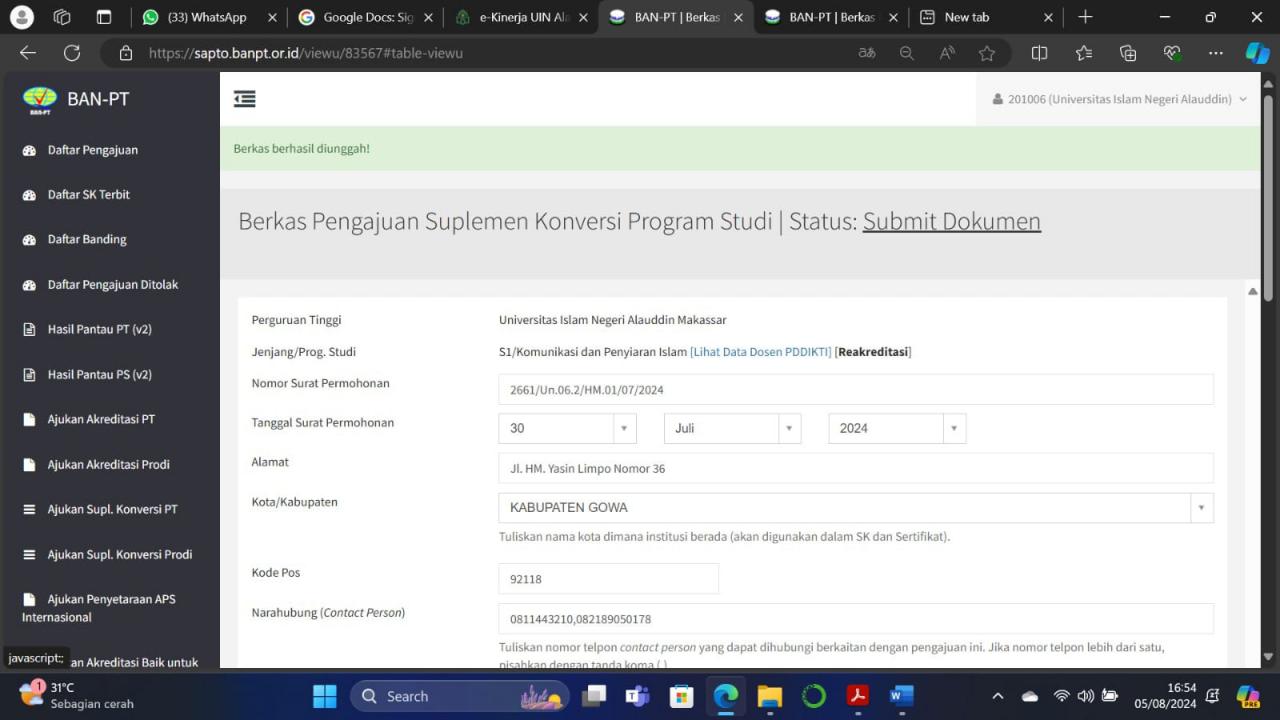Open Copilot from the browser toolbar
The width and height of the screenshot is (1280, 720).
pyautogui.click(x=1257, y=53)
